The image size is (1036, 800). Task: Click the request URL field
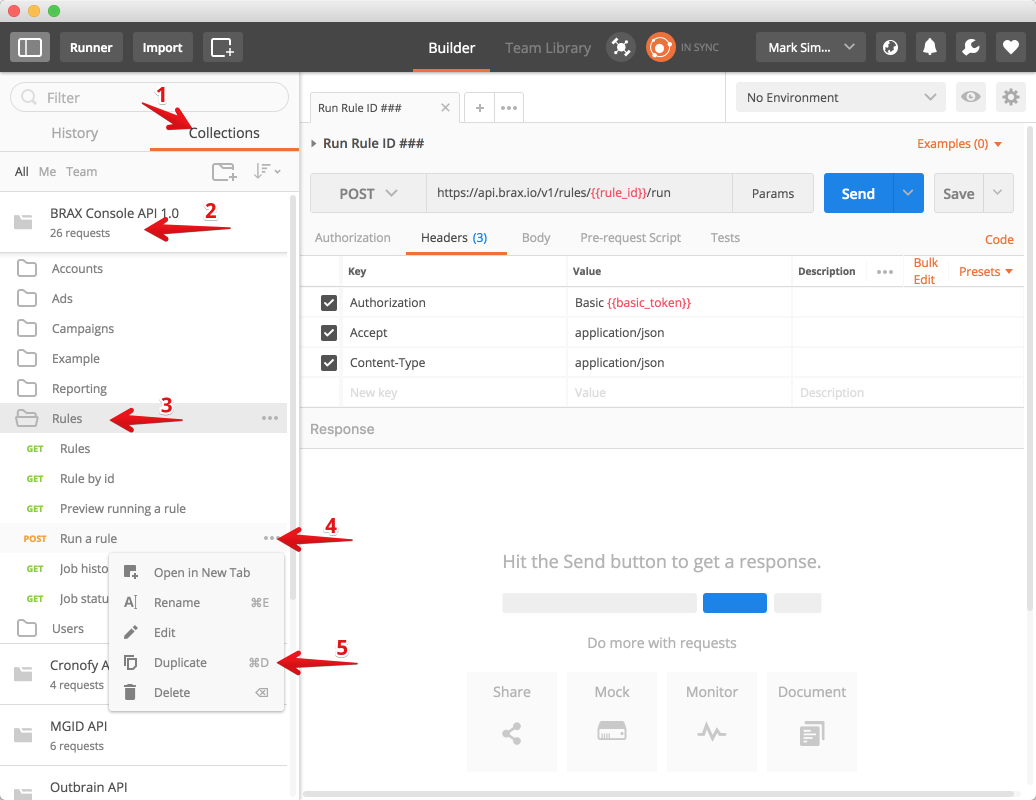579,194
